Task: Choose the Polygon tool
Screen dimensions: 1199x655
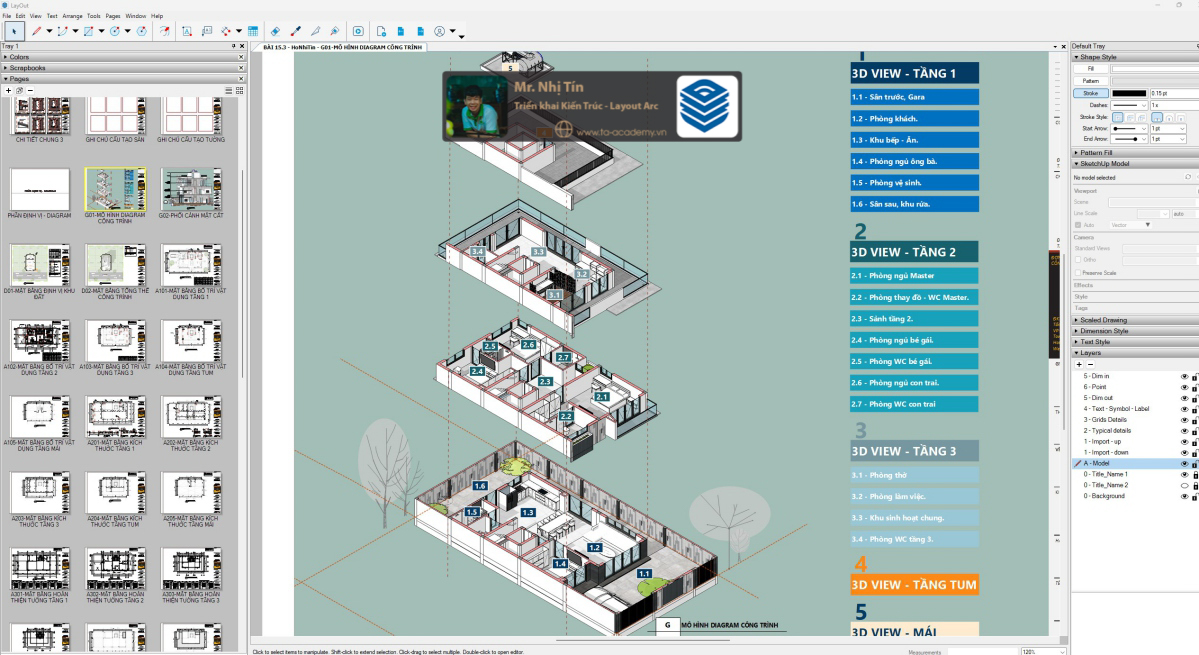Action: (x=141, y=31)
